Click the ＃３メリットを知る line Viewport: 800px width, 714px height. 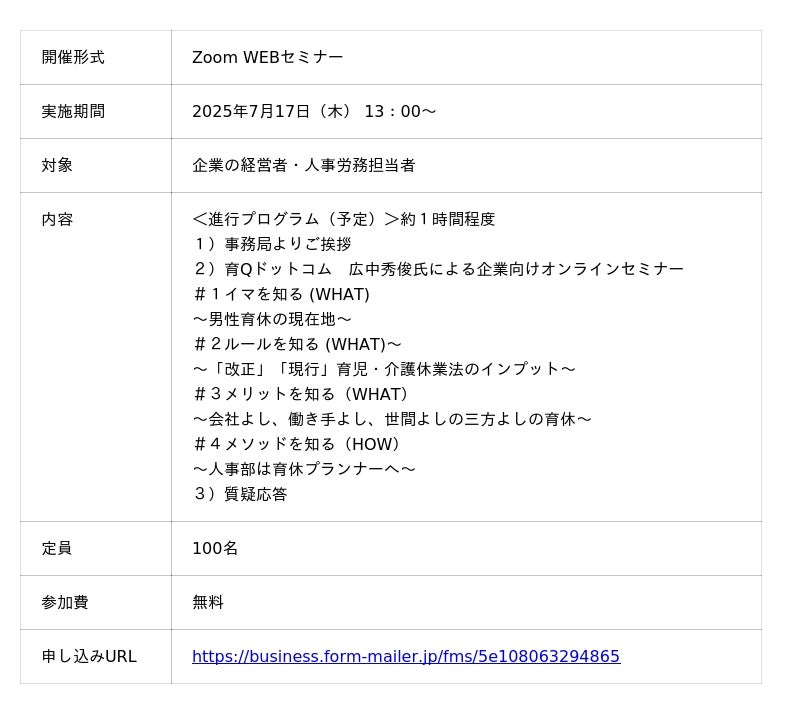point(301,395)
